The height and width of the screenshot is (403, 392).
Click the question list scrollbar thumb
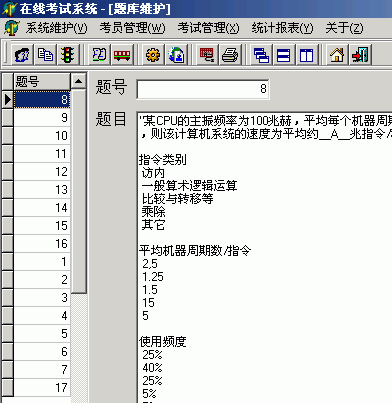click(79, 191)
